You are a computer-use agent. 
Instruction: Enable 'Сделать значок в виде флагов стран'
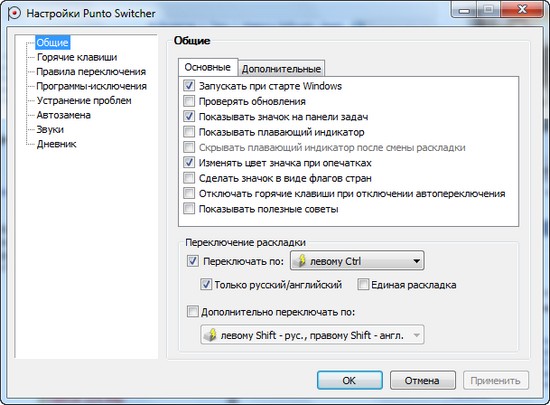point(189,178)
